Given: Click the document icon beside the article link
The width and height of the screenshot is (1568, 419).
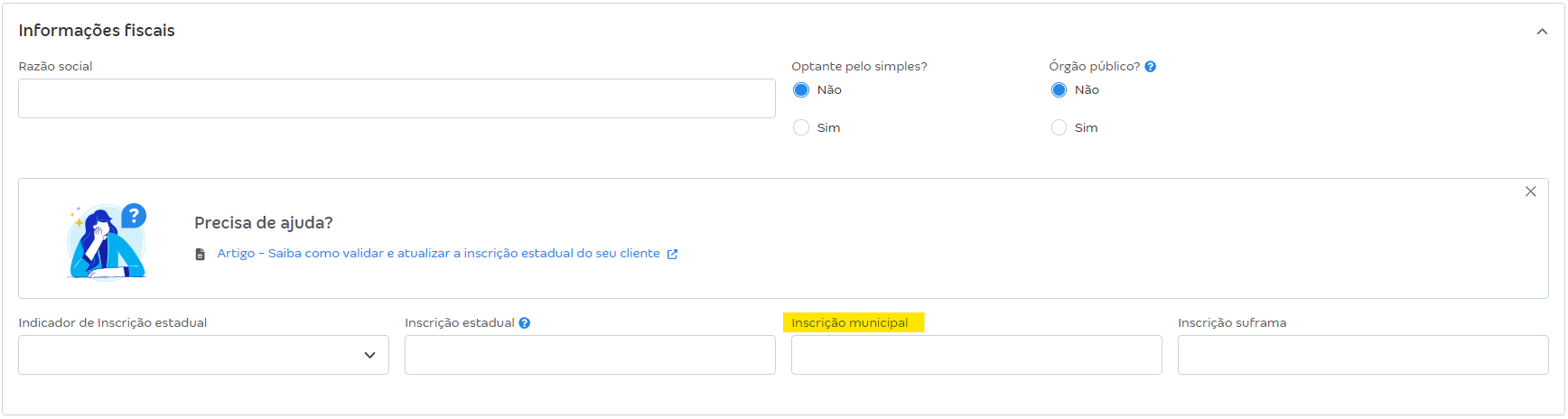Looking at the screenshot, I should [201, 255].
